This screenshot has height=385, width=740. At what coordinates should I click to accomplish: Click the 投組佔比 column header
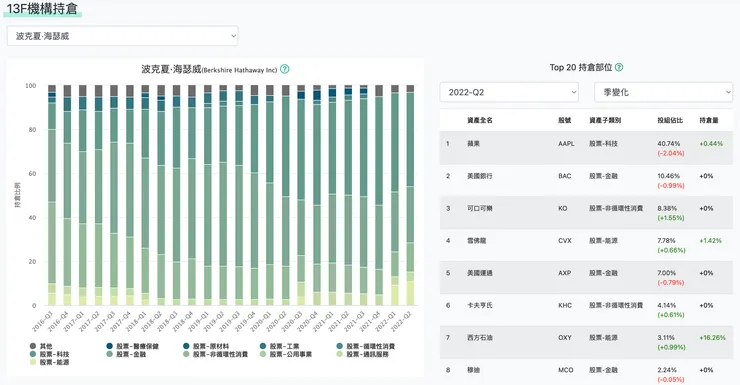pos(670,120)
